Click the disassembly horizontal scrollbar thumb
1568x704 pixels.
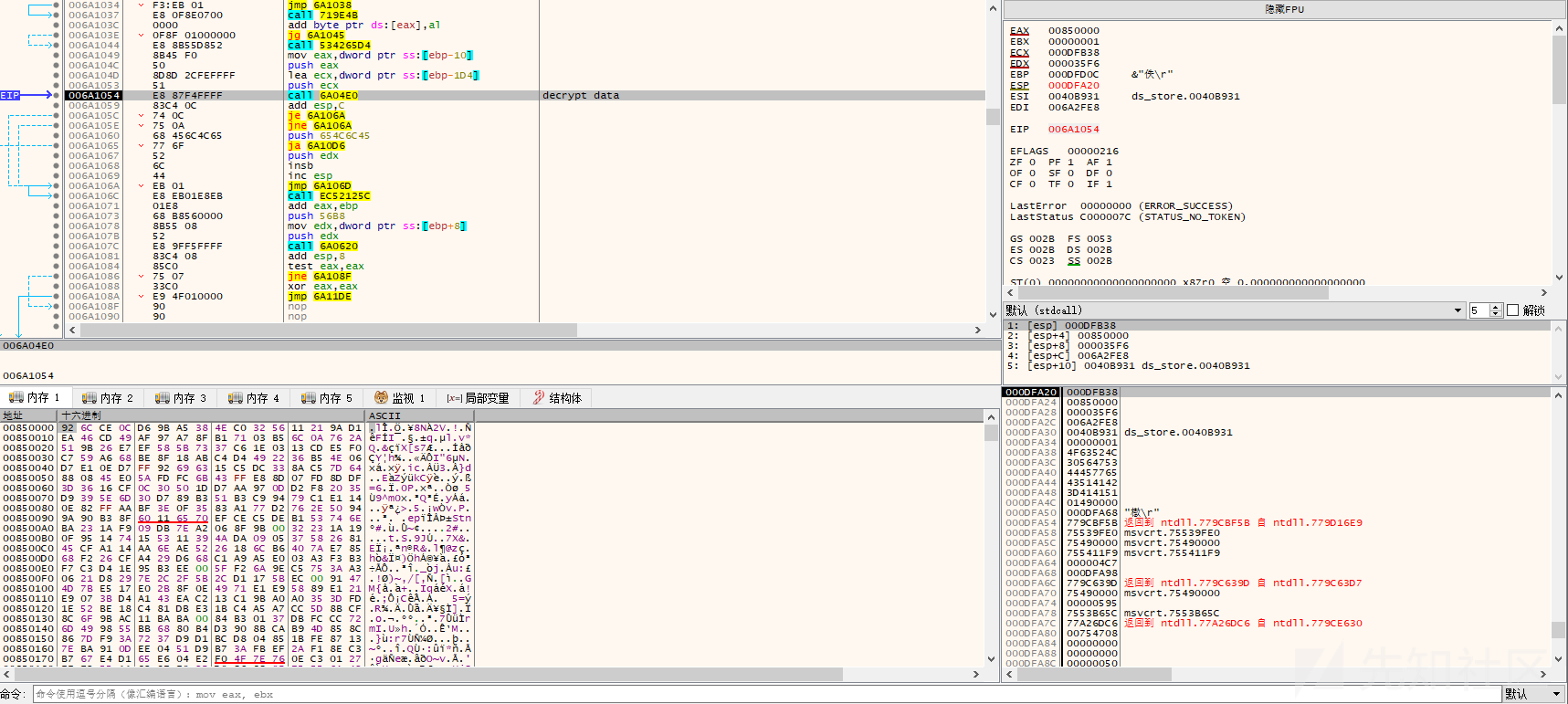[x=327, y=330]
